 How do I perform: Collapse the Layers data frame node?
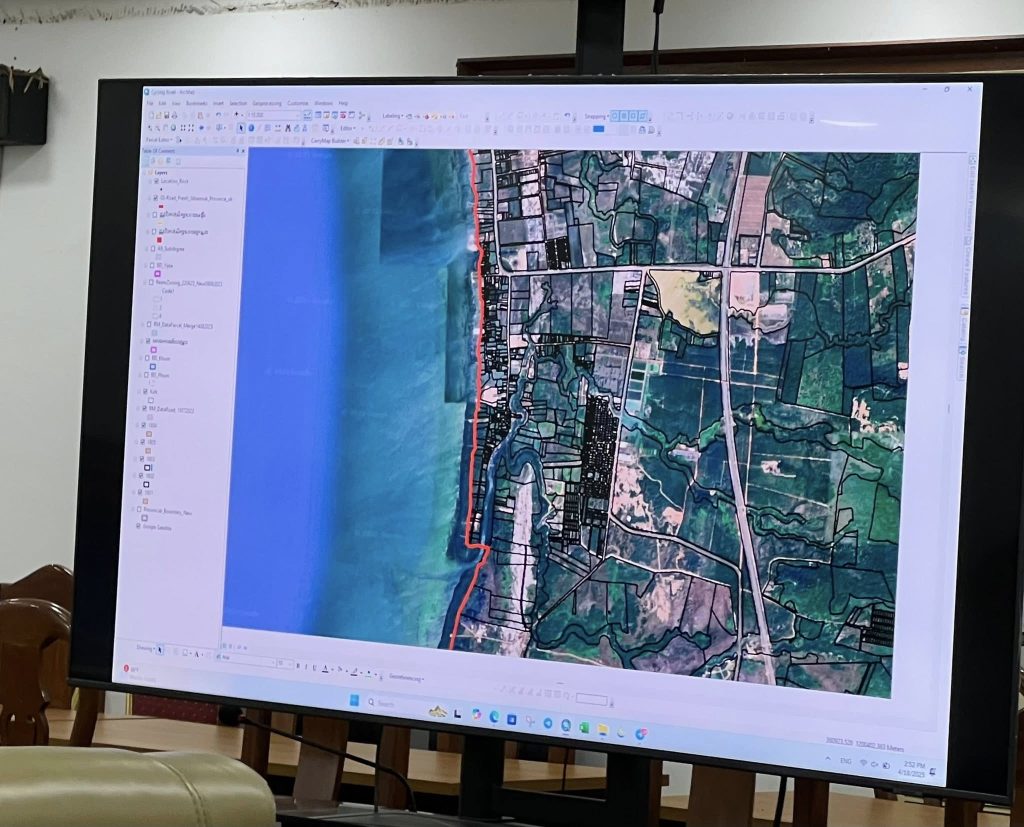[x=145, y=172]
